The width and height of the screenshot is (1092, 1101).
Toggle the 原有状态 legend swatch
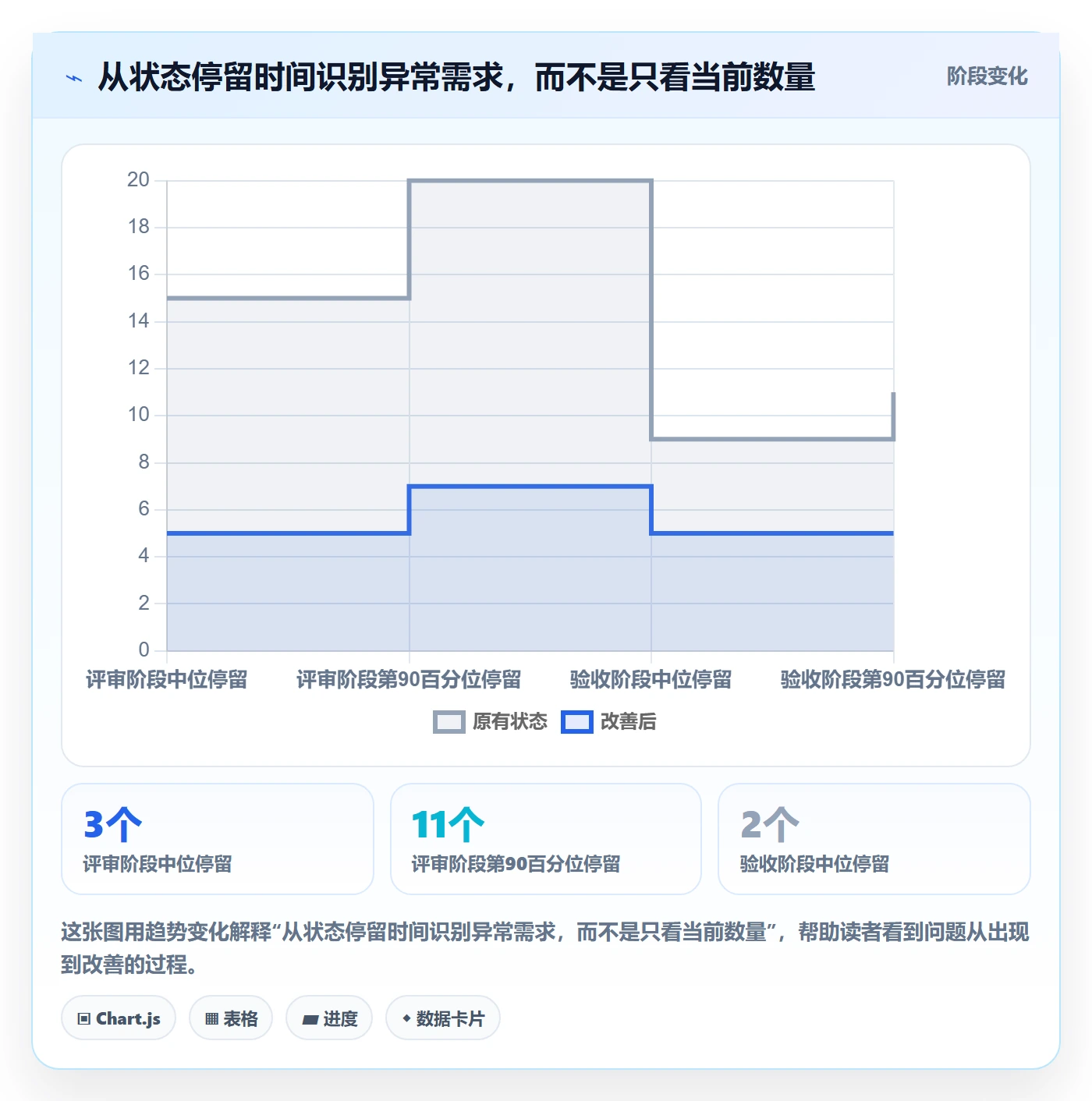tap(448, 722)
